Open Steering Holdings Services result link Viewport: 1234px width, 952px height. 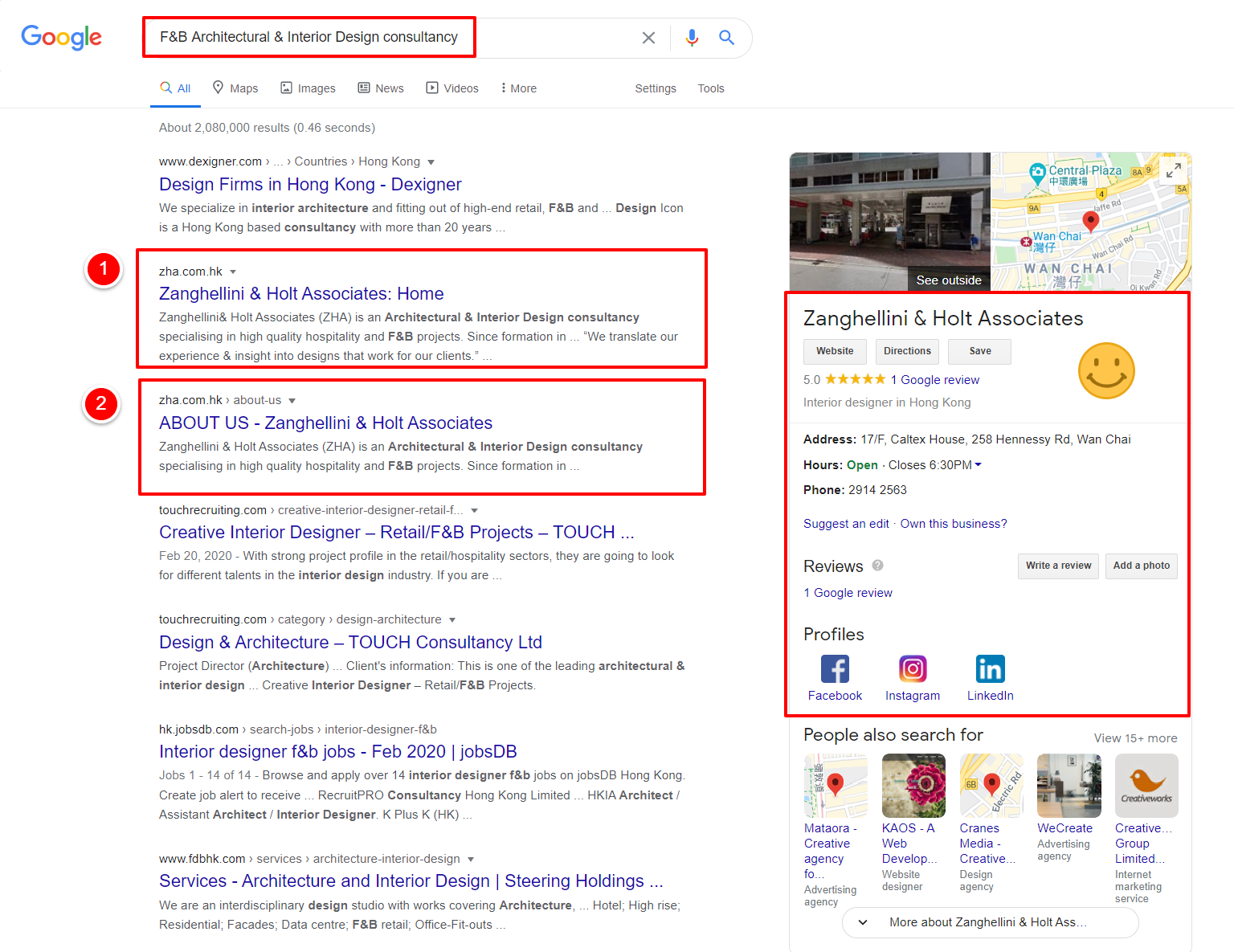click(411, 881)
